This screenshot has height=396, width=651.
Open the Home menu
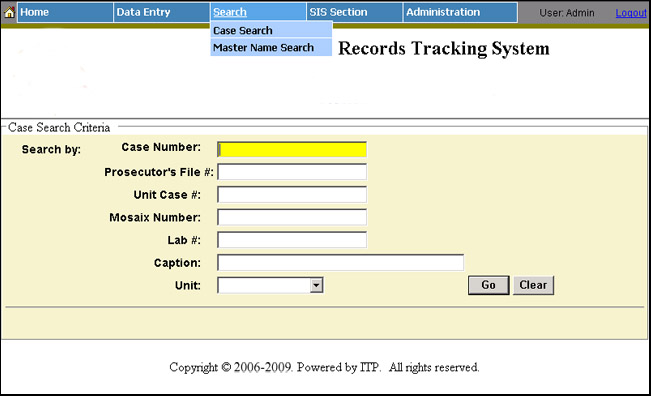(65, 12)
